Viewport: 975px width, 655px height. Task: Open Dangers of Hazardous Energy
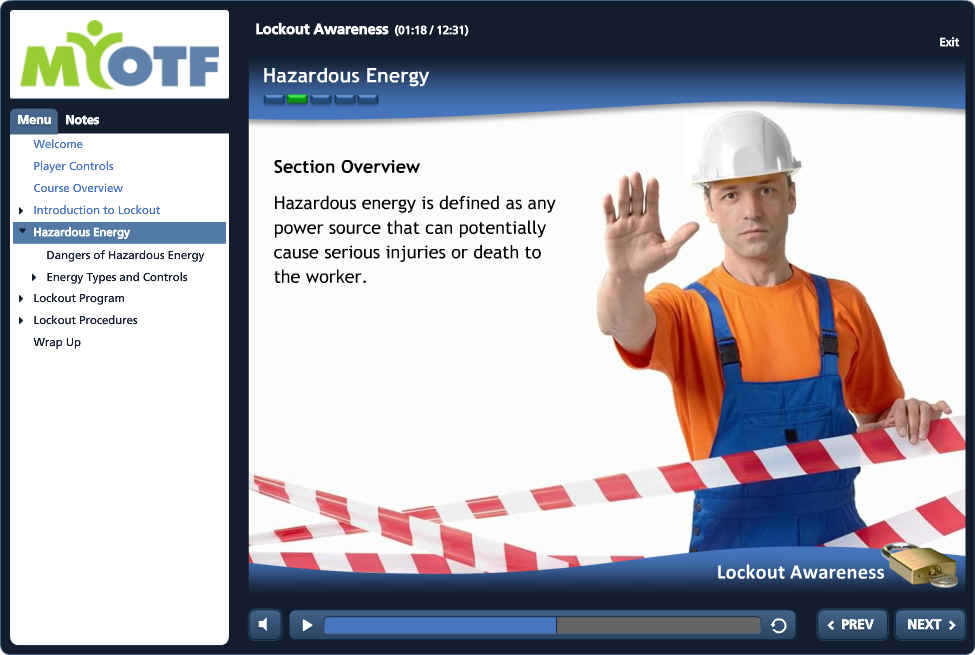point(125,255)
